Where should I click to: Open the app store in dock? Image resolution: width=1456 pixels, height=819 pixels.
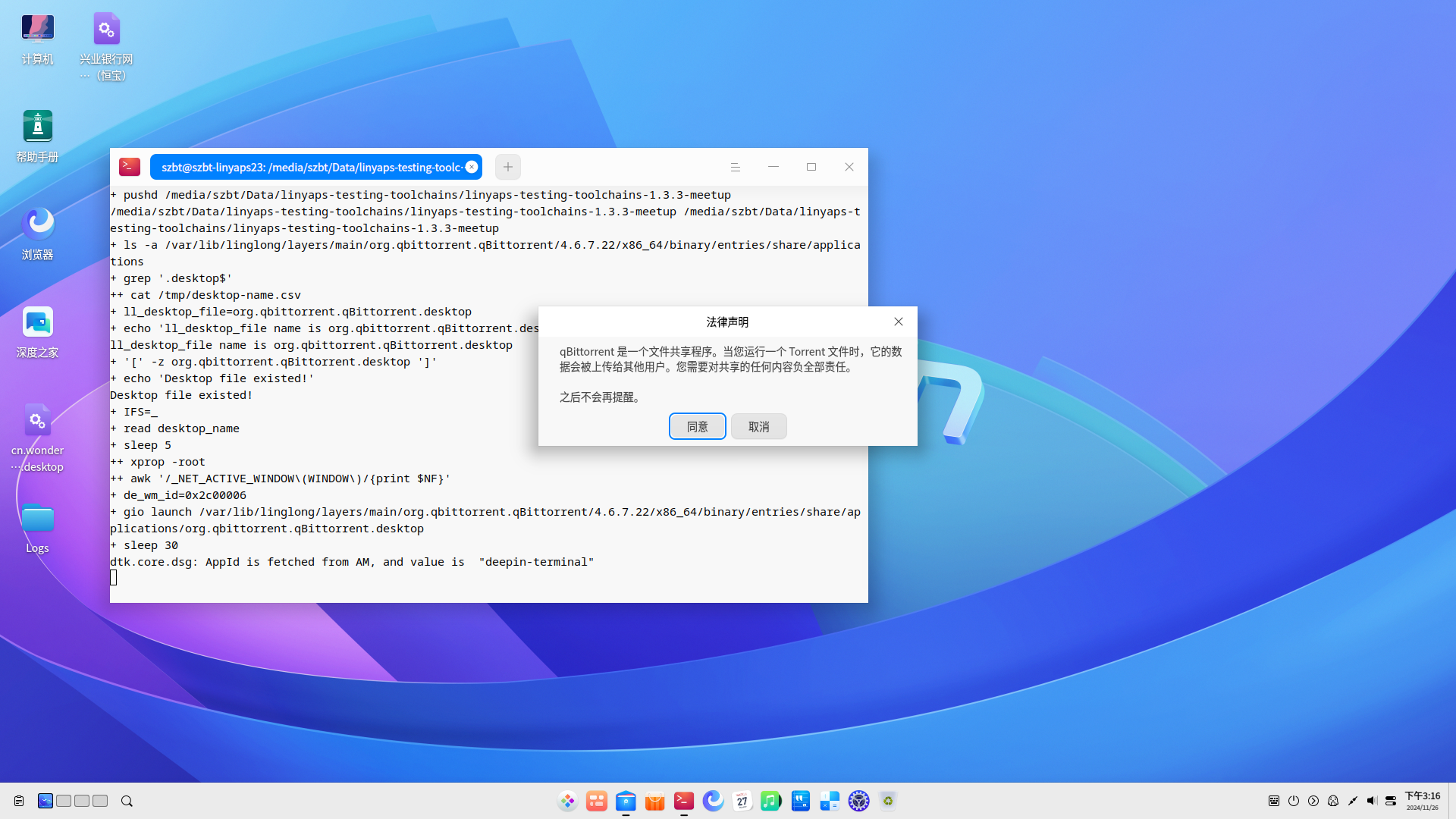coord(654,801)
